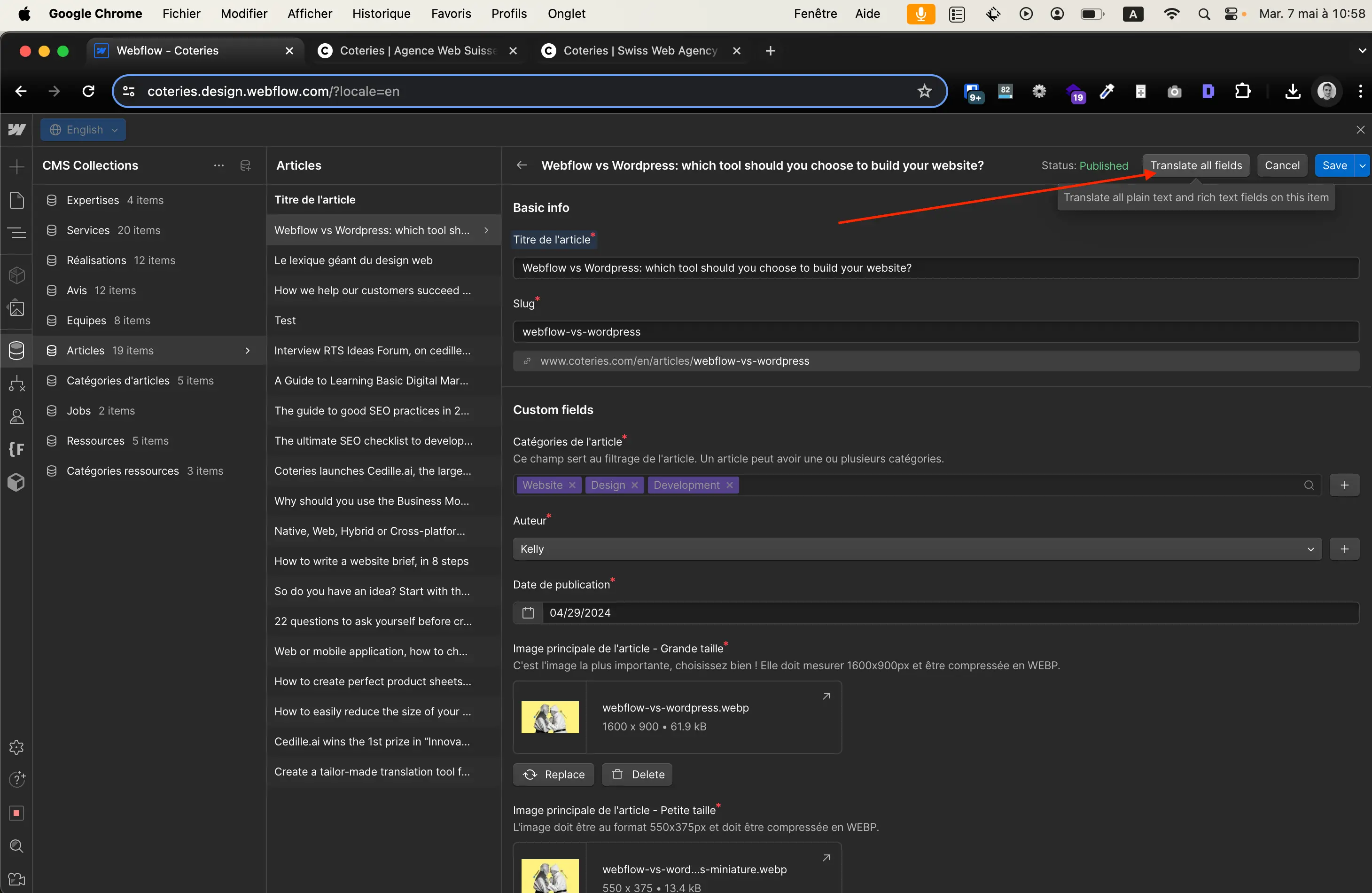Select the 'Test' article row
This screenshot has width=1372, height=893.
pyautogui.click(x=383, y=321)
